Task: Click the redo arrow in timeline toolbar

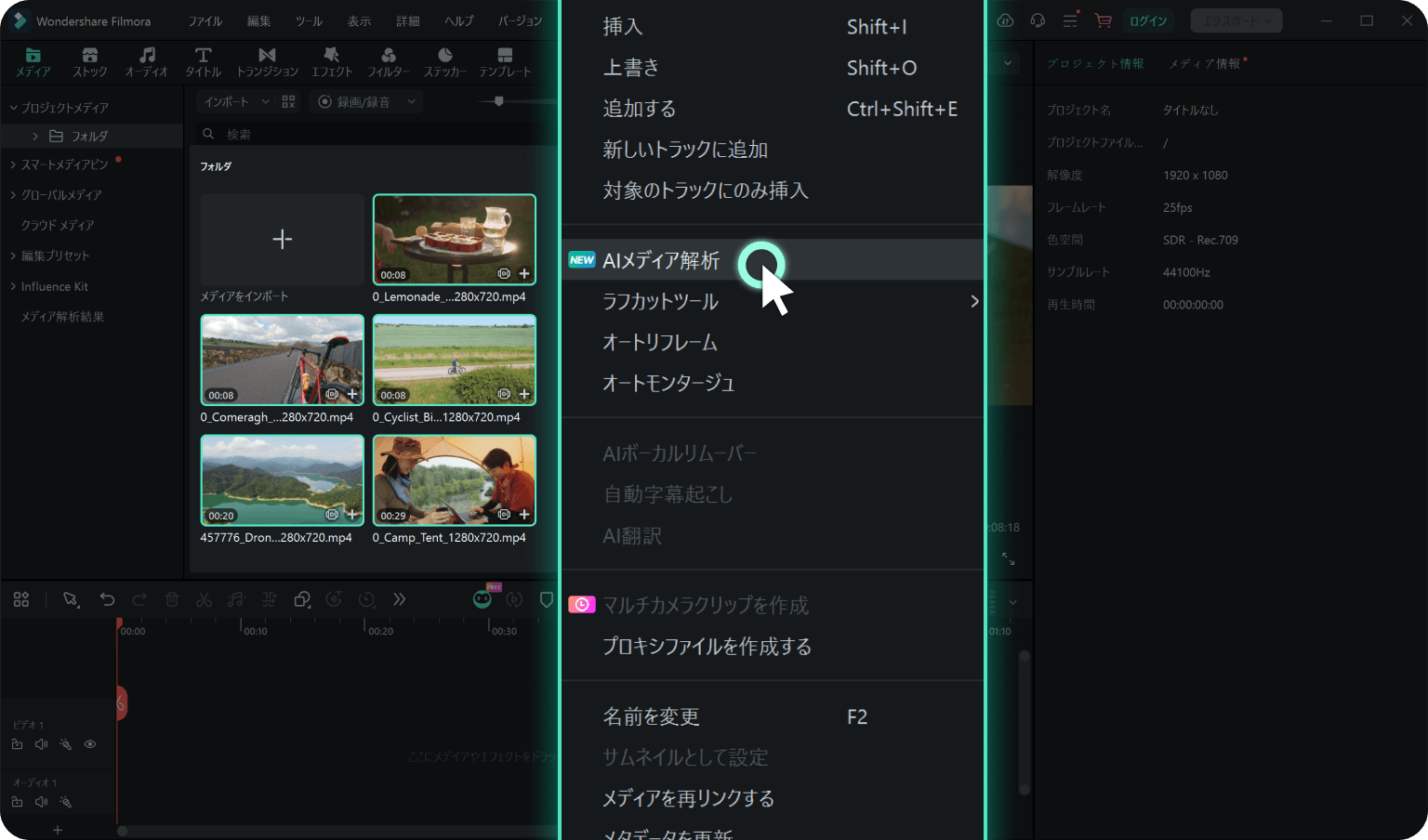Action: tap(139, 599)
